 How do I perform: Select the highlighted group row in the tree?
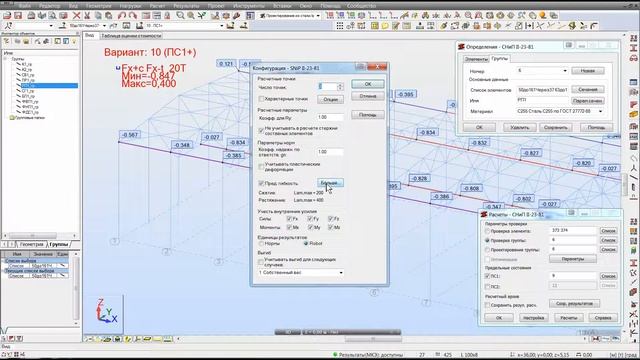[49, 86]
